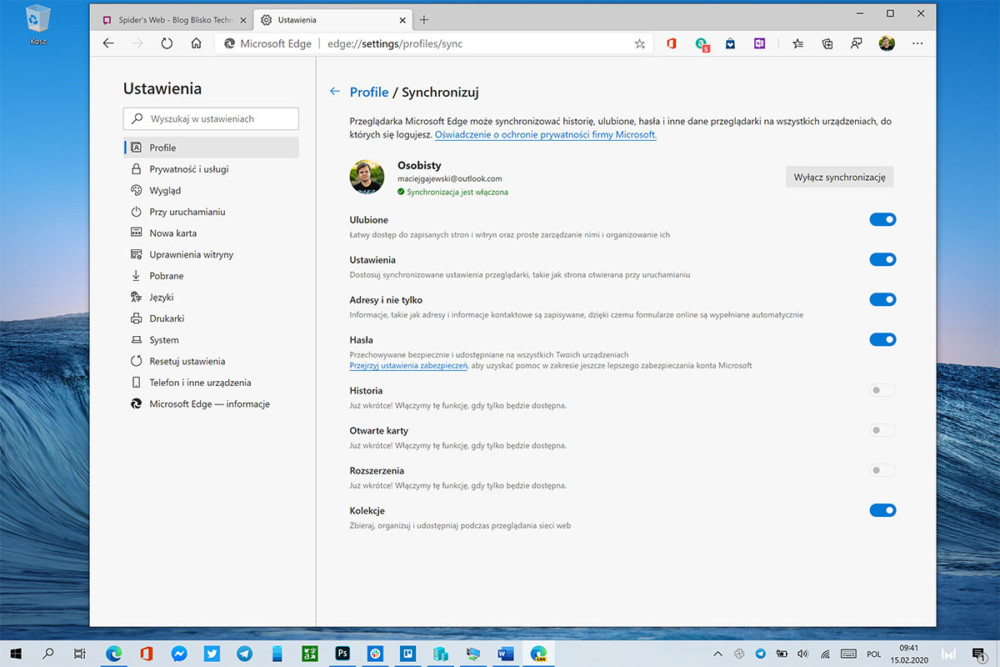The width and height of the screenshot is (1000, 667).
Task: Open taskbar search magnifier
Action: (x=48, y=654)
